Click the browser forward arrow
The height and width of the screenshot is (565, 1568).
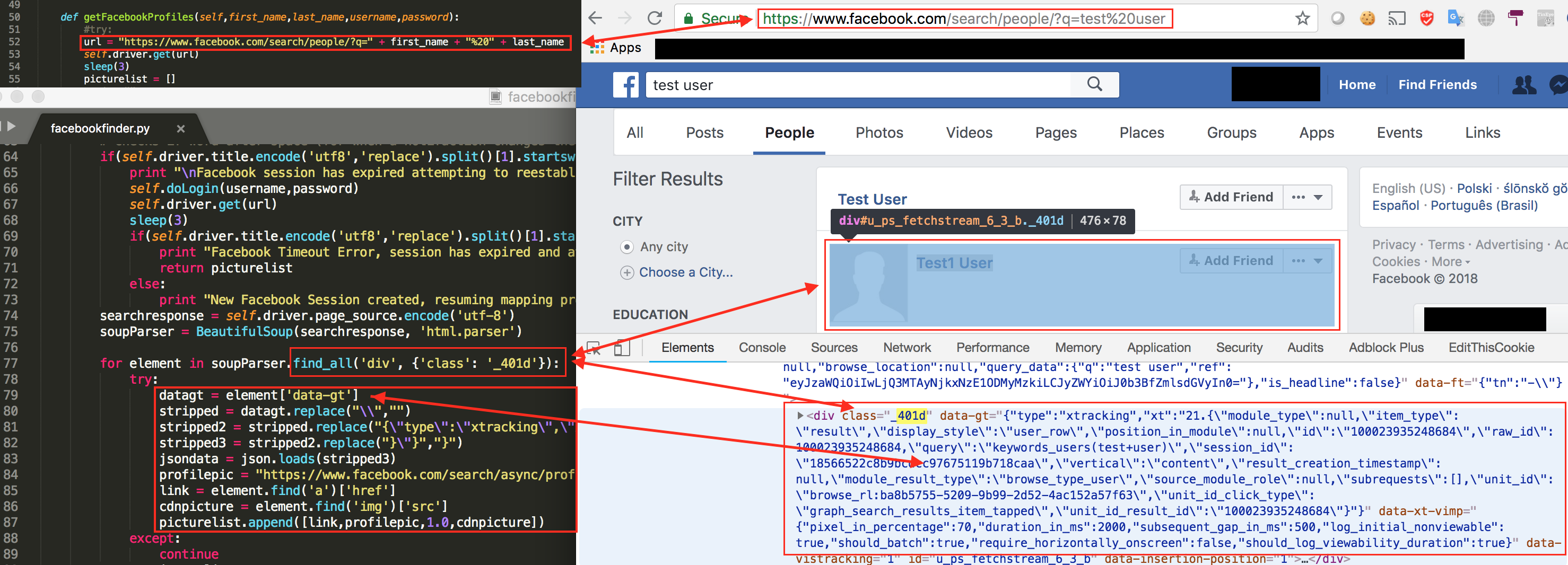point(624,18)
